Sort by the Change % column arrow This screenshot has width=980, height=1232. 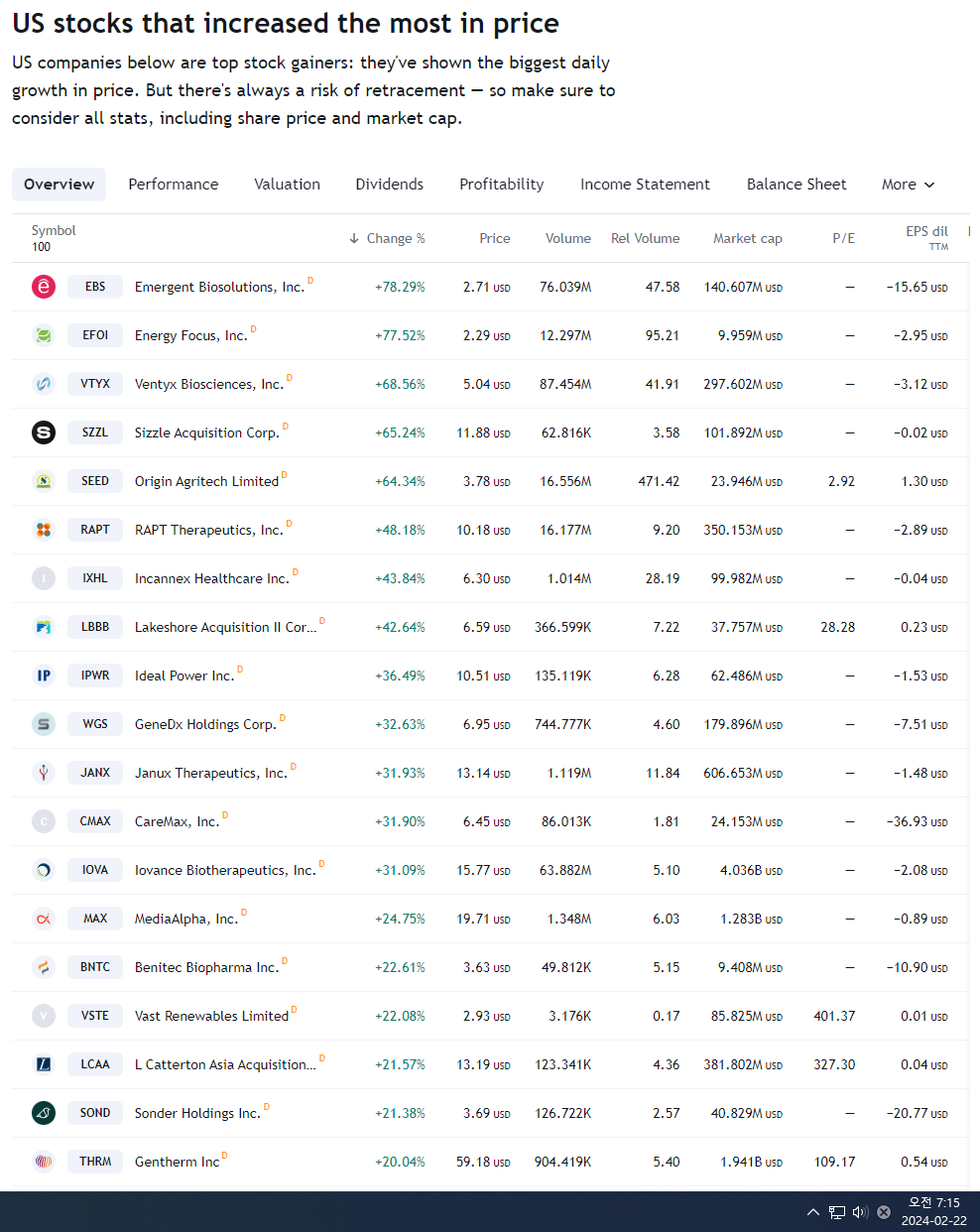[354, 238]
